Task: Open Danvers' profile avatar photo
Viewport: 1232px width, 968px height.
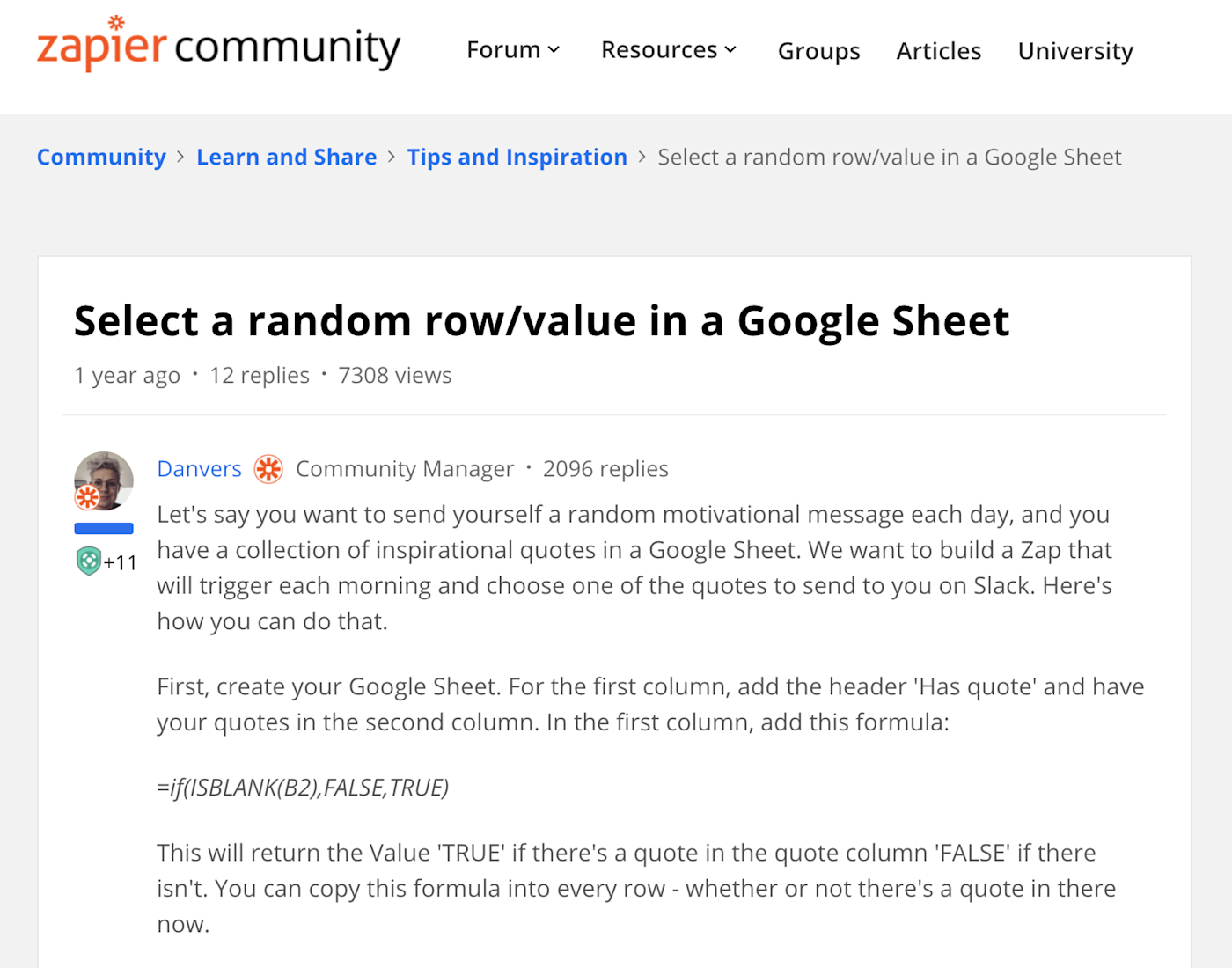Action: pyautogui.click(x=104, y=480)
